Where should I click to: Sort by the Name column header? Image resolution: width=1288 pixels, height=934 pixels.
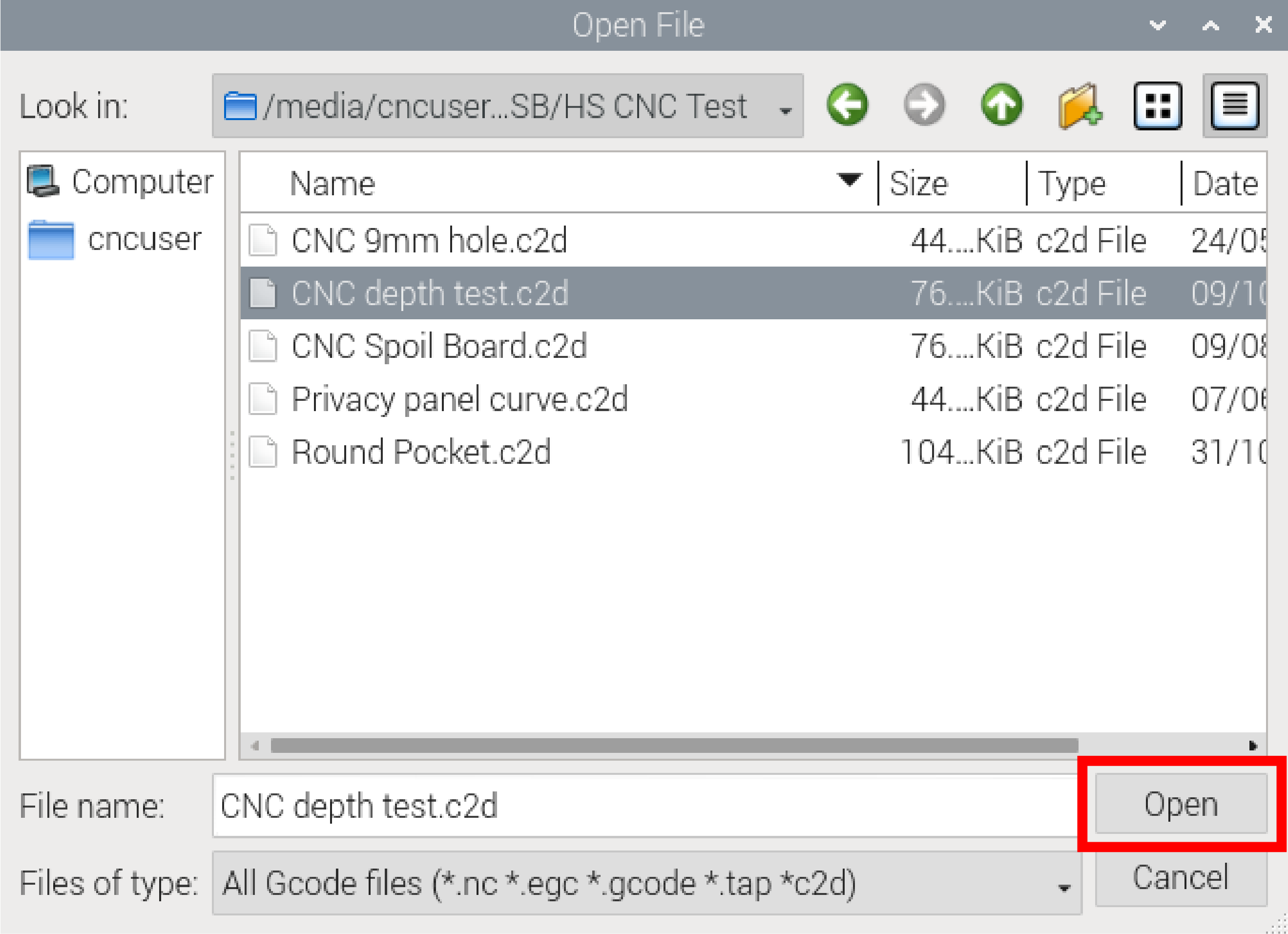click(333, 184)
